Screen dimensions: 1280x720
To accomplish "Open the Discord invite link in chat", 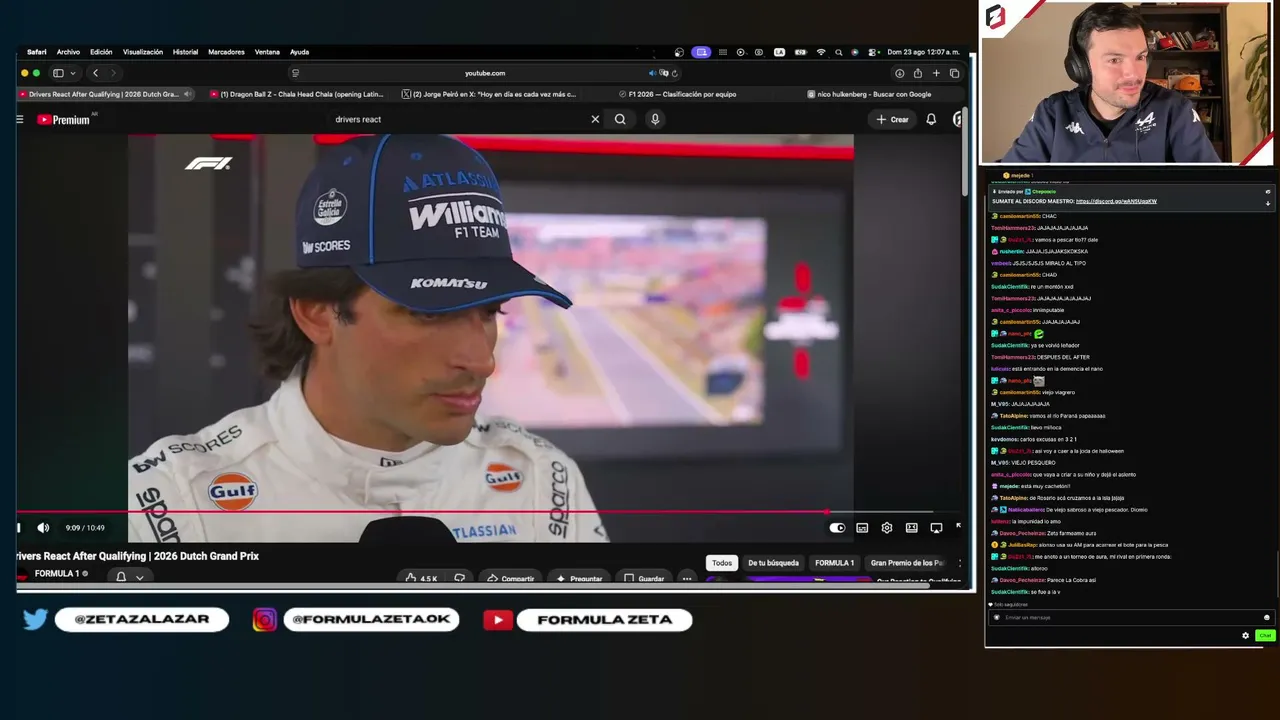I will [1116, 201].
